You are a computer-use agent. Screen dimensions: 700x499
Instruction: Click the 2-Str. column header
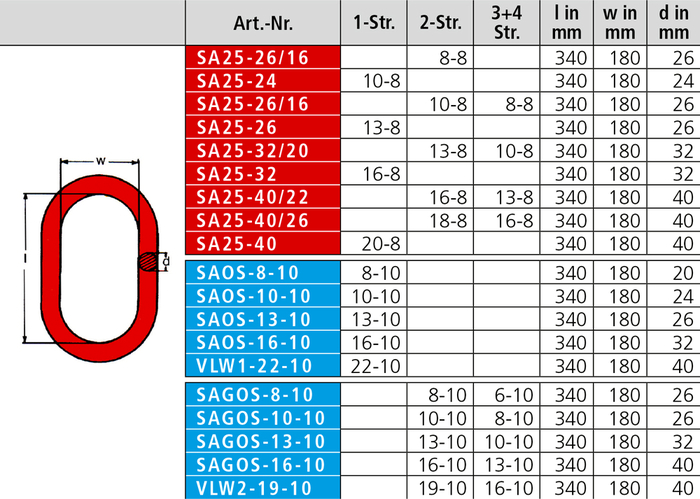442,23
